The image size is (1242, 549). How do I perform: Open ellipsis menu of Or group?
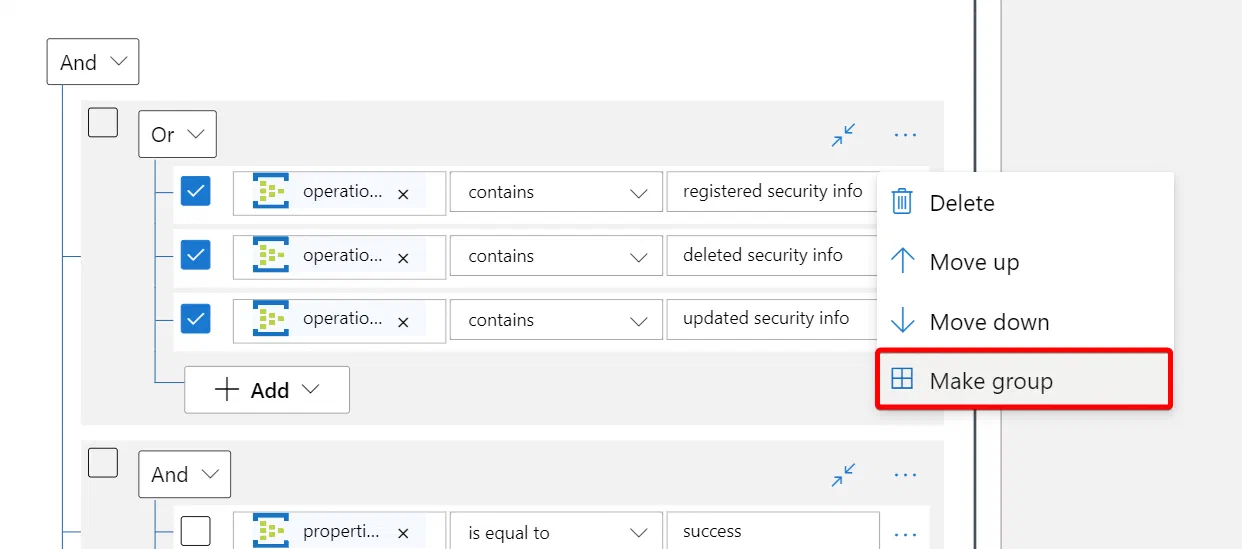[905, 135]
